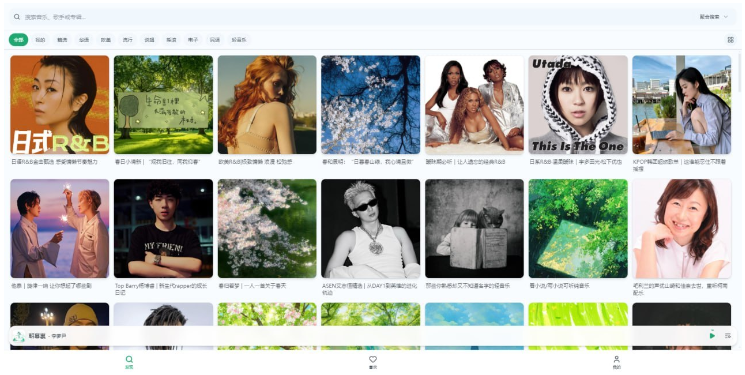Open the grayscale child and cat reading cover
The image size is (745, 375).
pyautogui.click(x=474, y=229)
